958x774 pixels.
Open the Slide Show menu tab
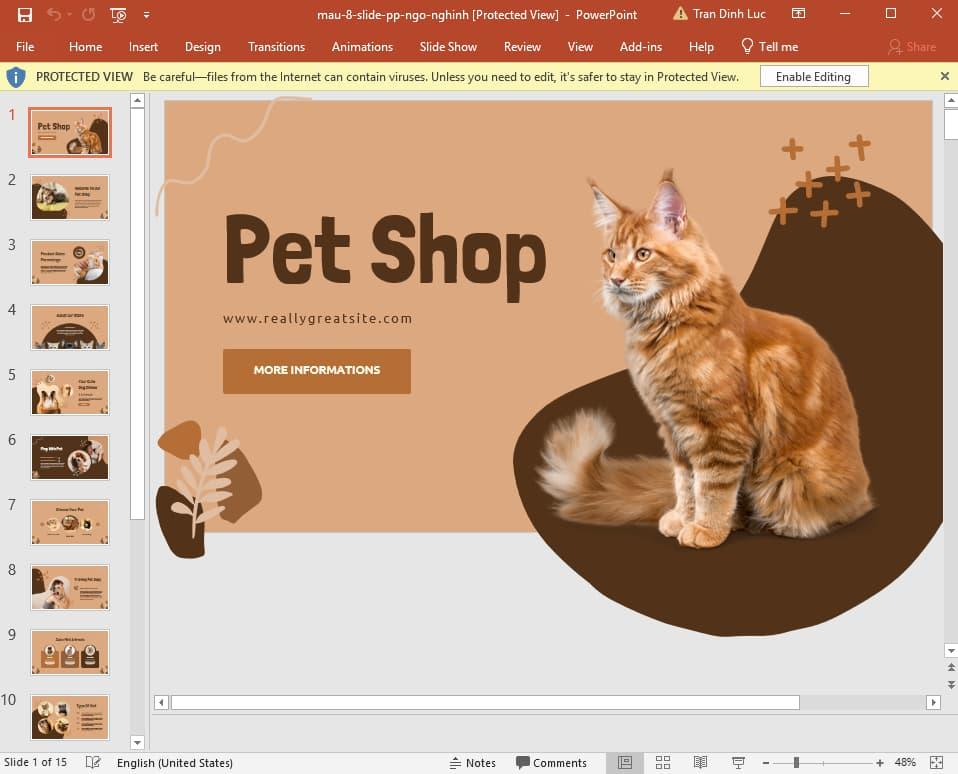point(447,46)
